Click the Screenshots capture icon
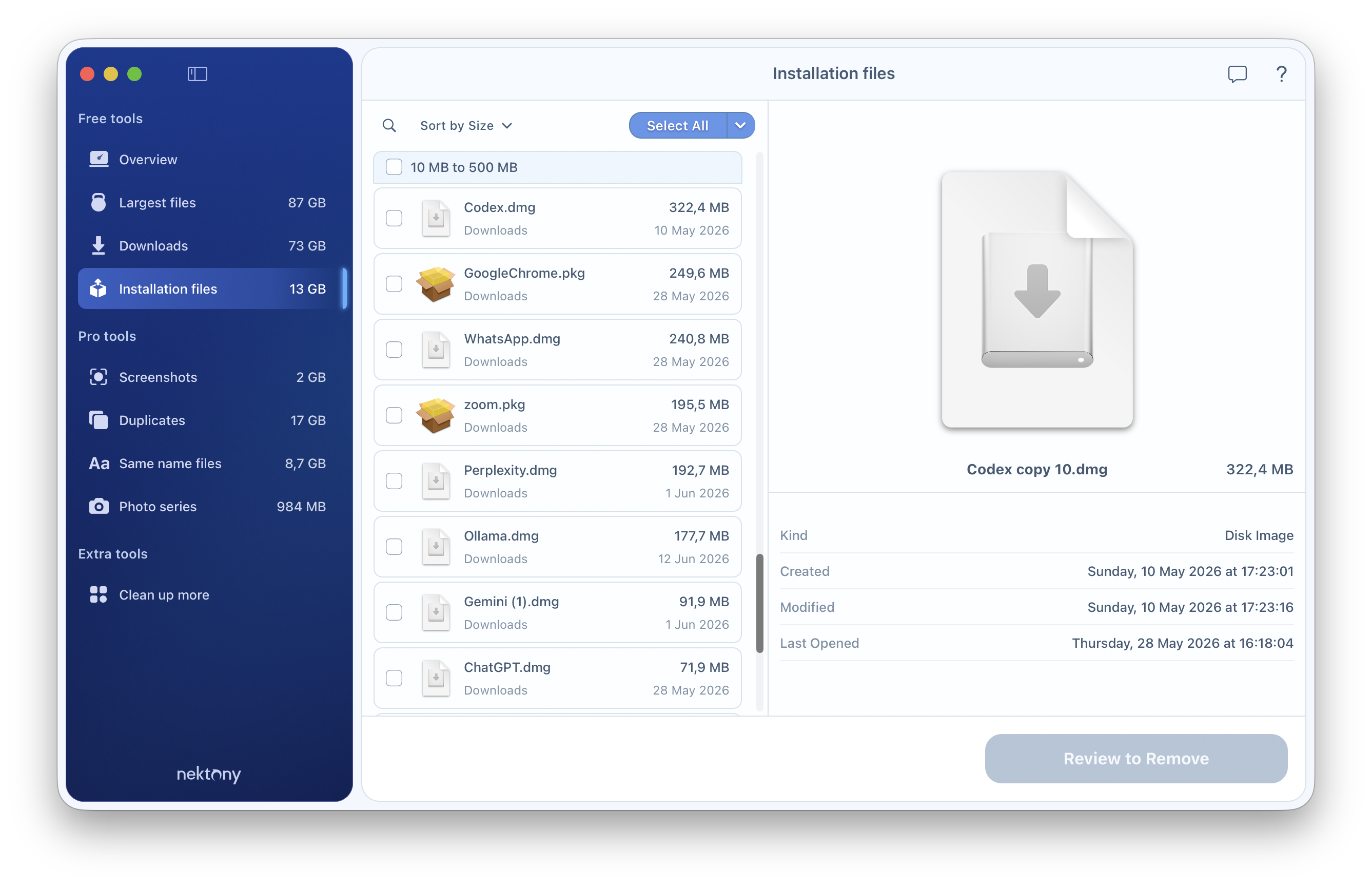Image resolution: width=1372 pixels, height=886 pixels. coord(99,377)
